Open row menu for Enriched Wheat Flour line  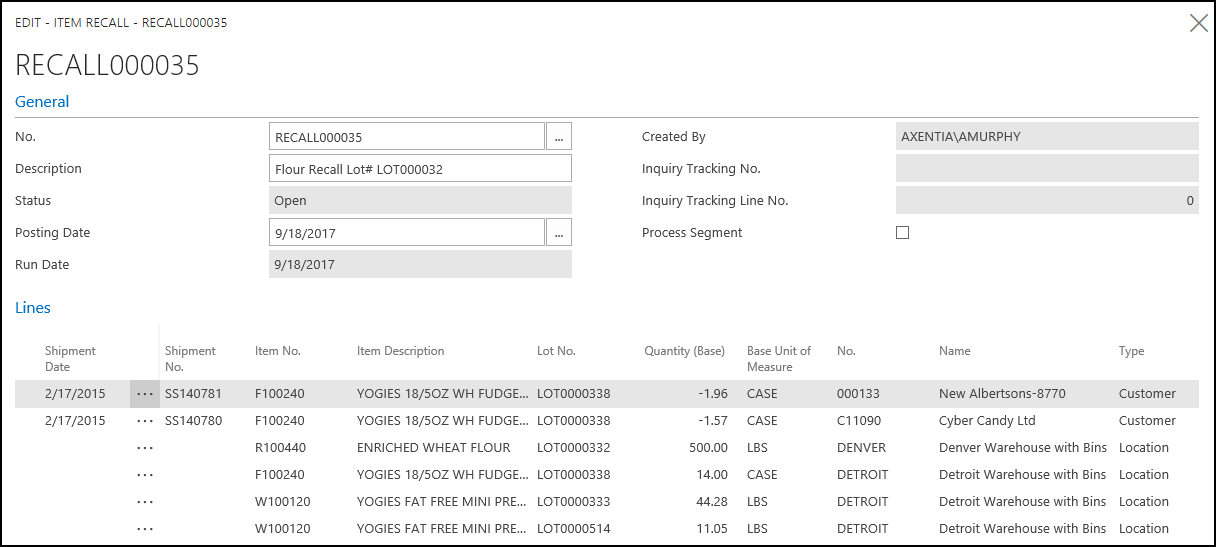(x=145, y=448)
